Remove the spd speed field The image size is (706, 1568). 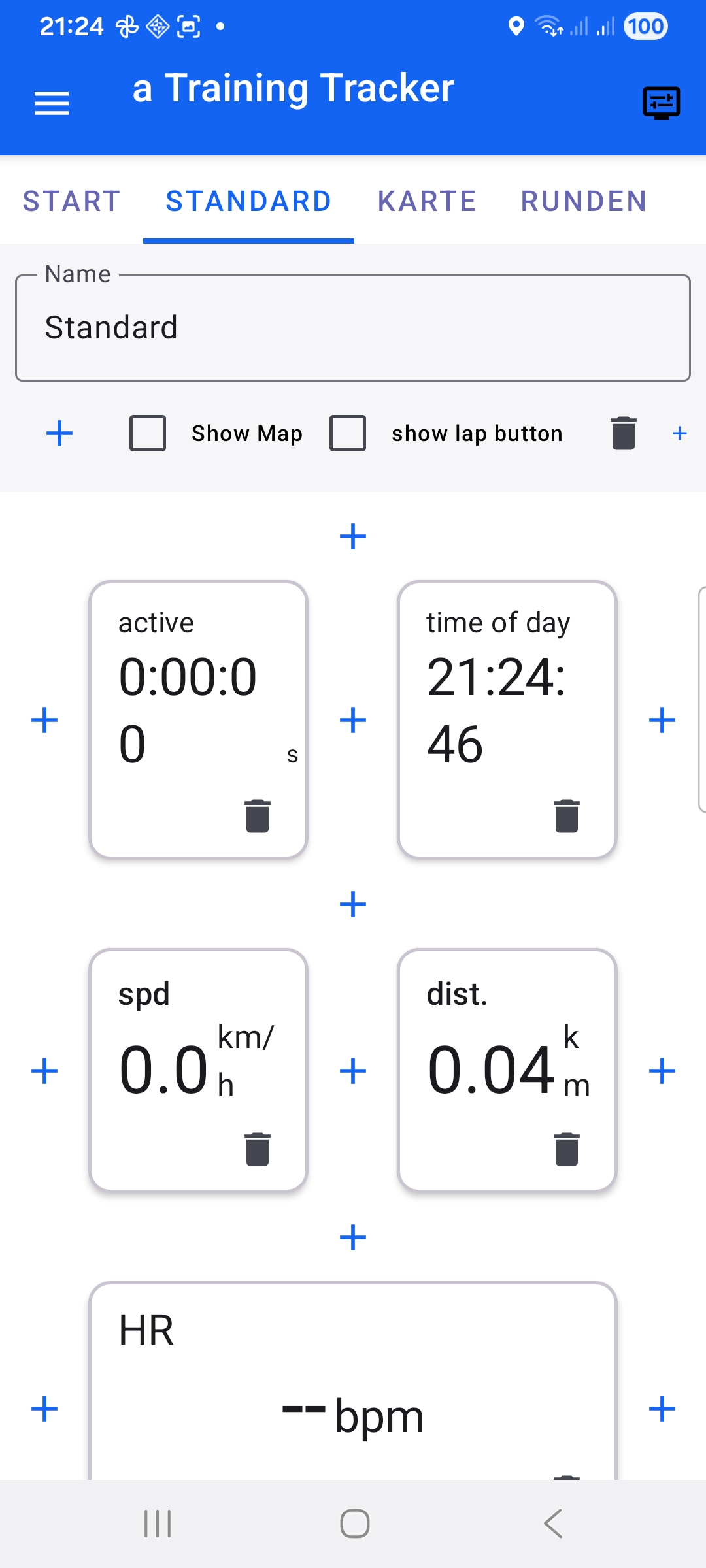coord(258,1149)
